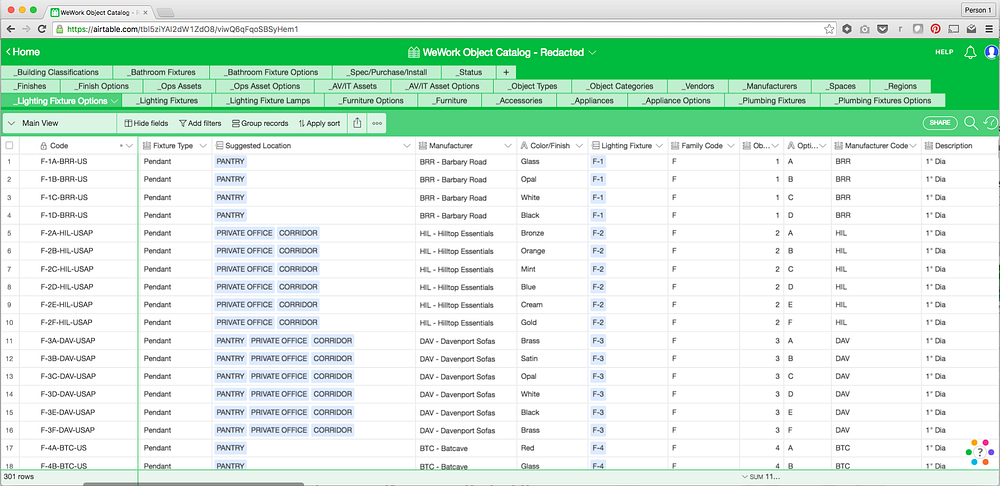Open the base title dropdown caret
This screenshot has height=486, width=1000.
point(592,52)
